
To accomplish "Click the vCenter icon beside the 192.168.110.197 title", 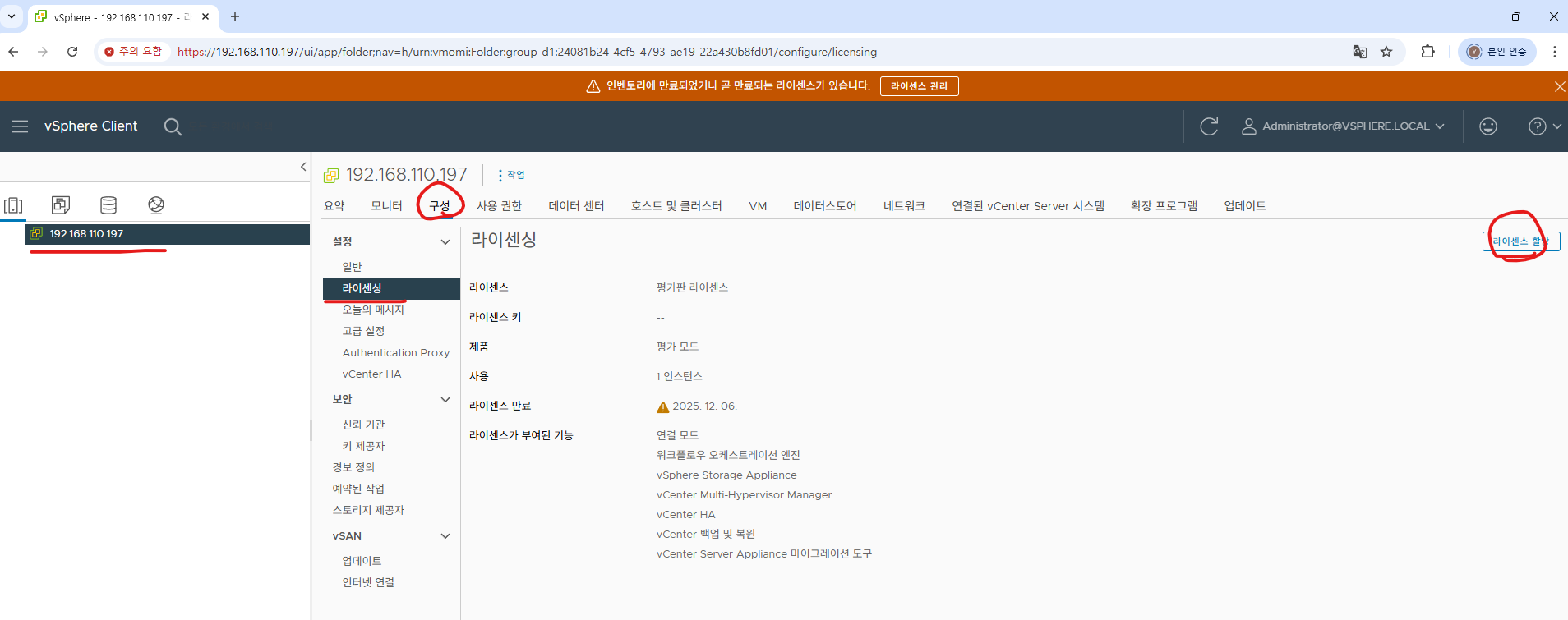I will [331, 175].
